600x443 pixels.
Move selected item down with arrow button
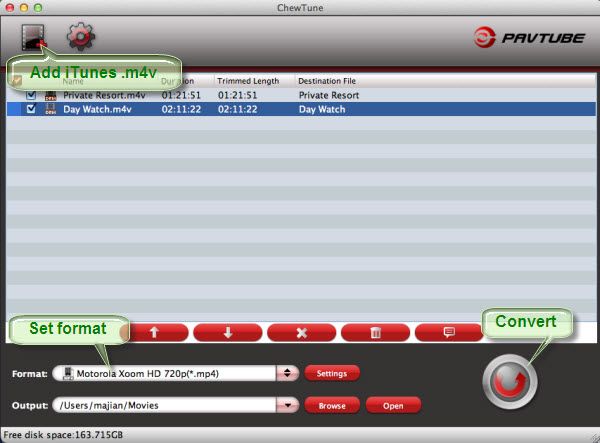point(228,332)
